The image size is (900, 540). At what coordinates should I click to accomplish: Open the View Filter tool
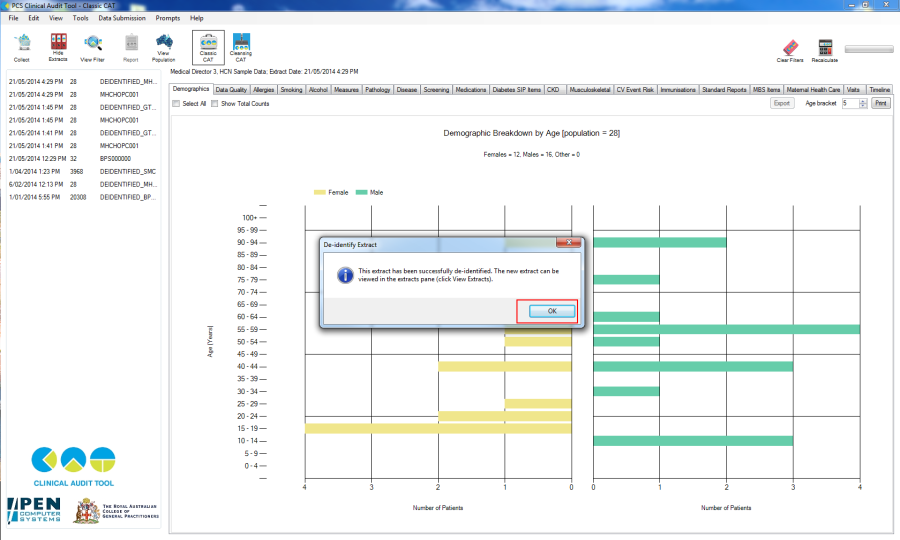92,47
